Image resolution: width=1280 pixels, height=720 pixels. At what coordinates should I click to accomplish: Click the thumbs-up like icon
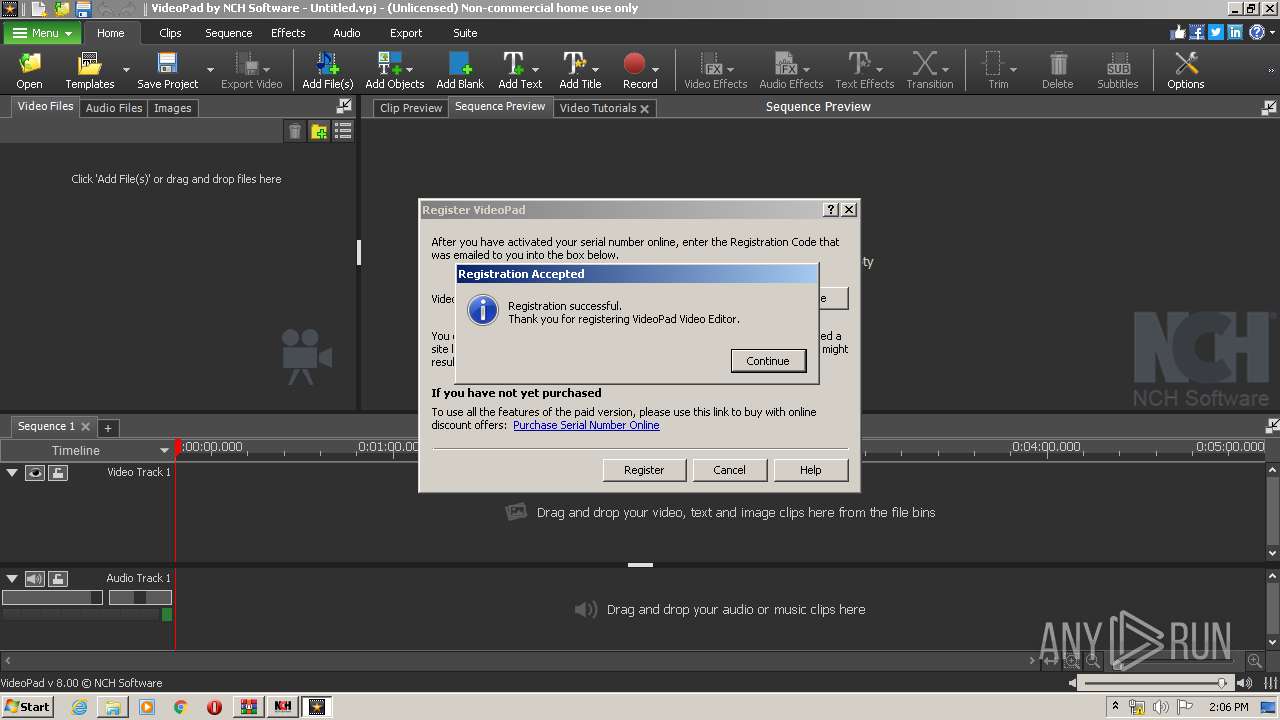coord(1178,32)
